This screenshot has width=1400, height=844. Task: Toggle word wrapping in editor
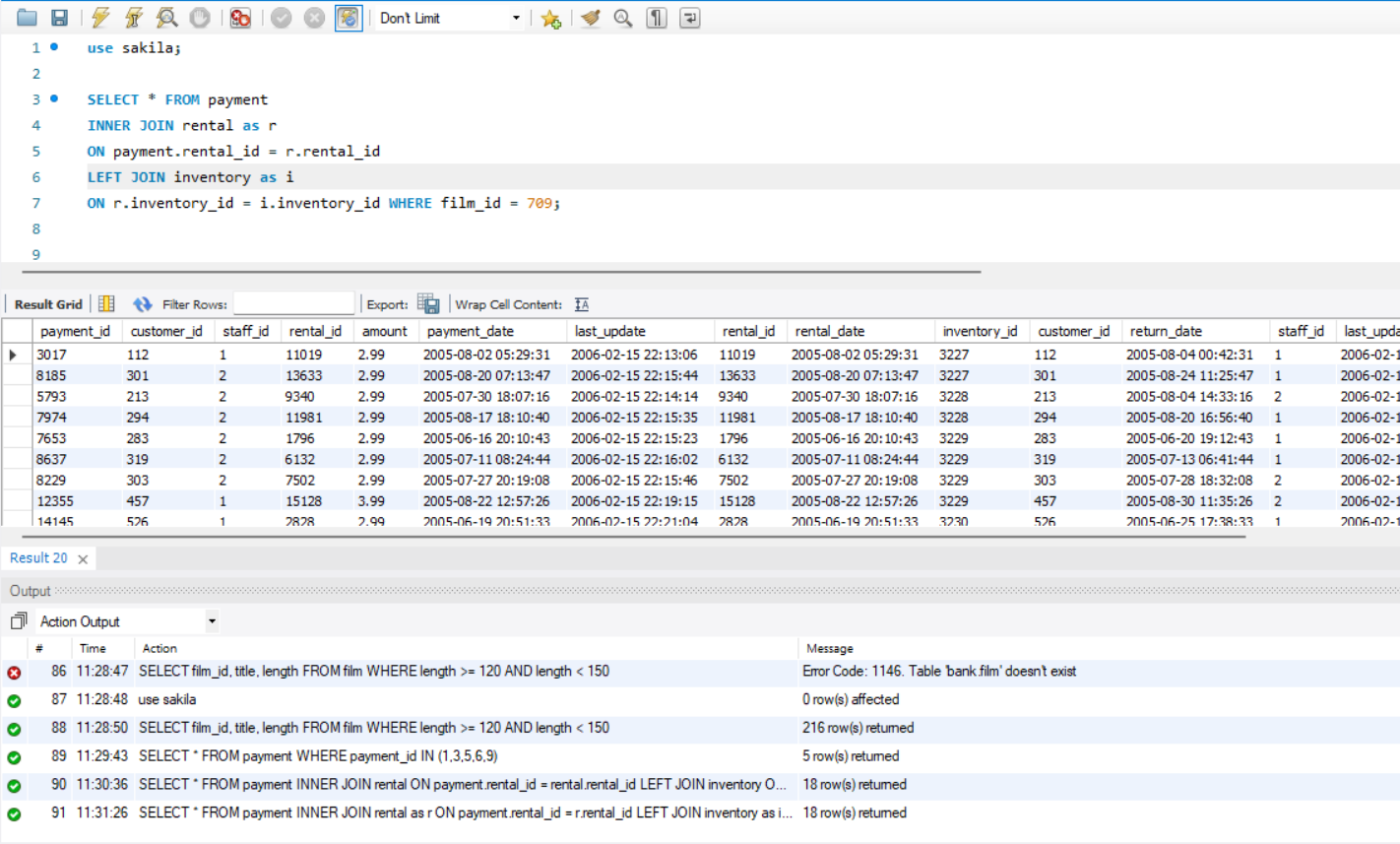click(690, 18)
